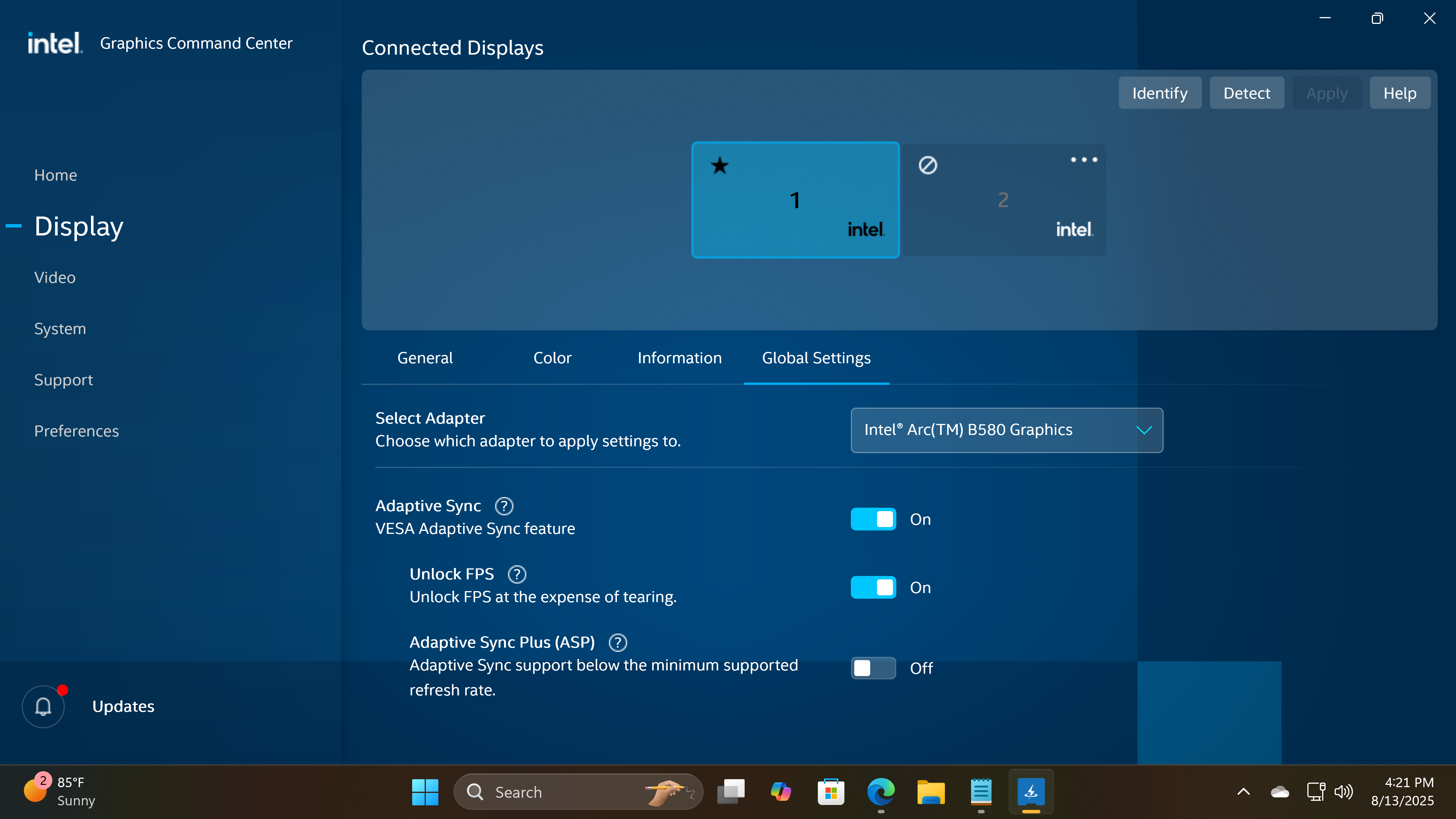Viewport: 1456px width, 819px height.
Task: Open Preferences in the sidebar
Action: click(76, 431)
